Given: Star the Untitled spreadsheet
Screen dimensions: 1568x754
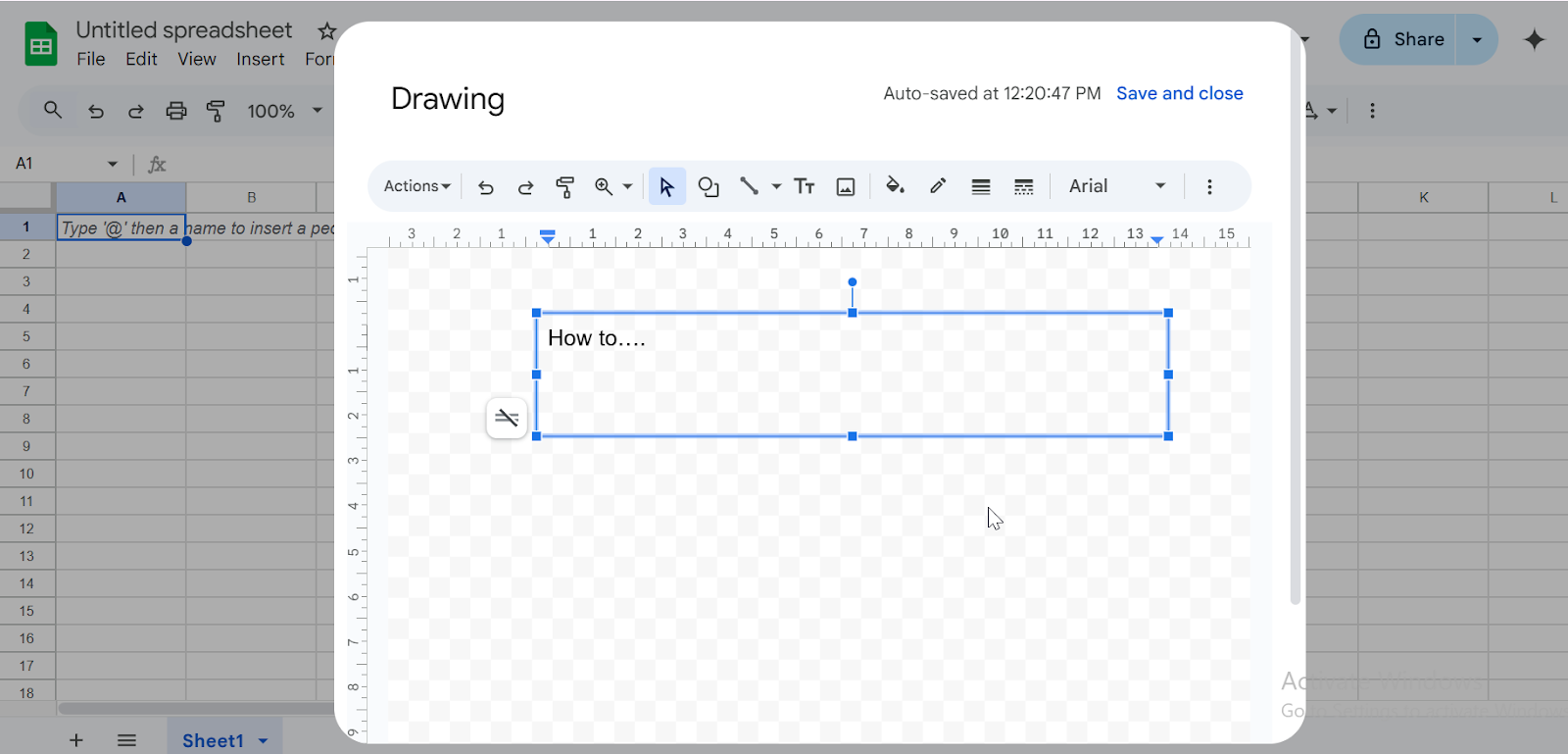Looking at the screenshot, I should (x=326, y=31).
